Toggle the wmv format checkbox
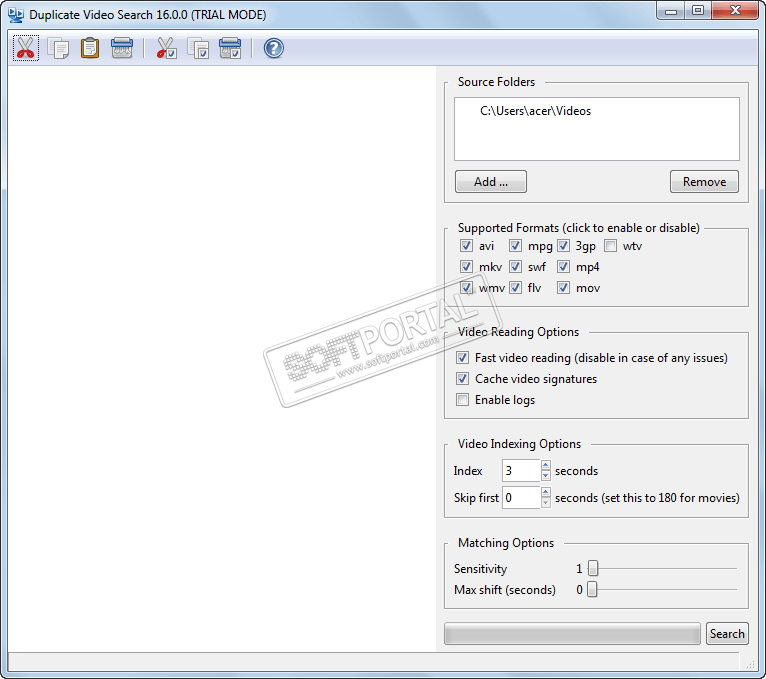The image size is (766, 679). point(466,288)
